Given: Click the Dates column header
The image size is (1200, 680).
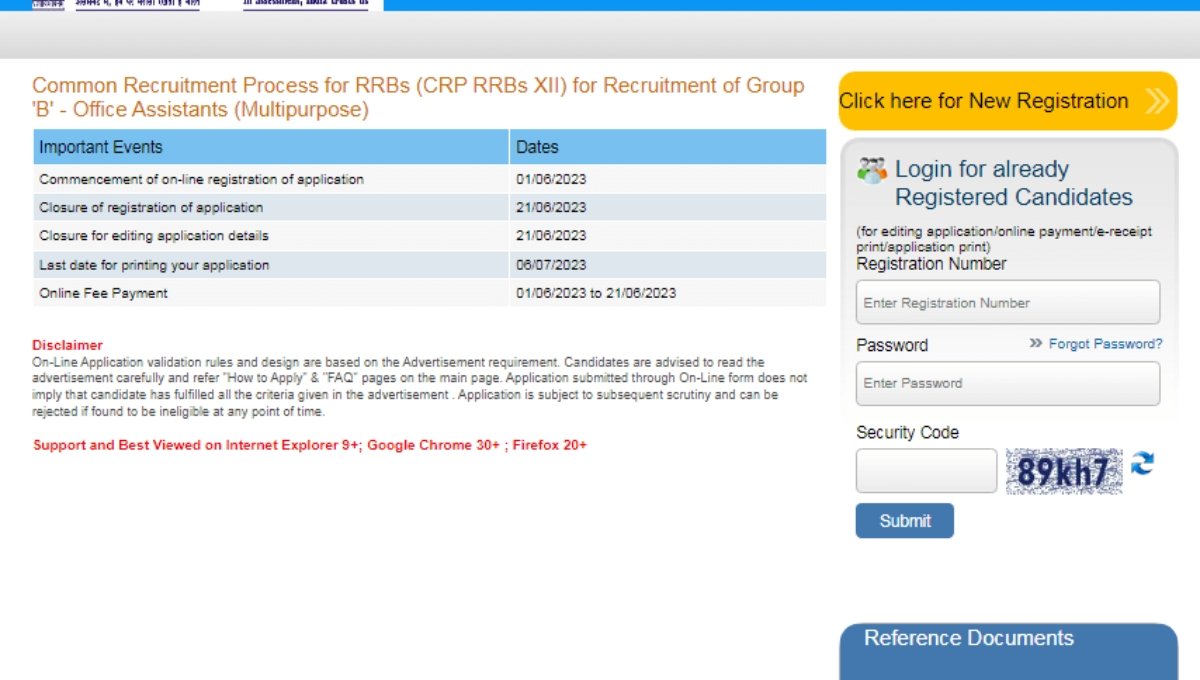Looking at the screenshot, I should click(x=668, y=147).
